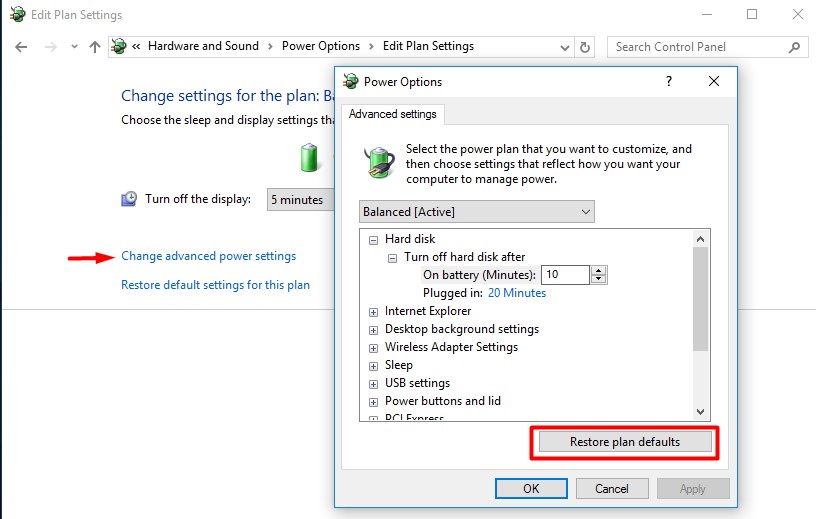The image size is (816, 519).
Task: Click Restore plan defaults button
Action: 624,442
